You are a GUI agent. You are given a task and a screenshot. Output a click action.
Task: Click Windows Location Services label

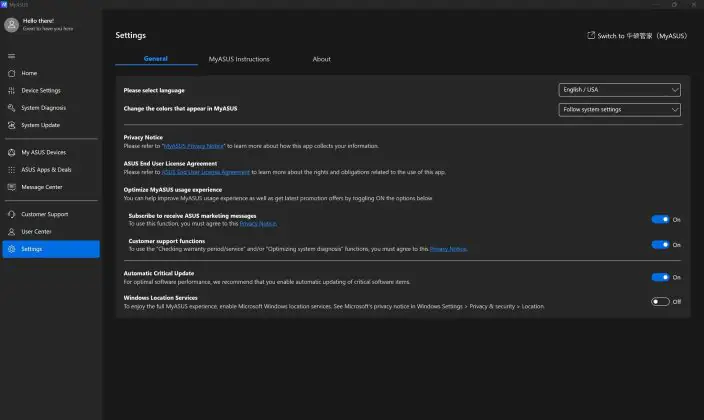point(160,298)
